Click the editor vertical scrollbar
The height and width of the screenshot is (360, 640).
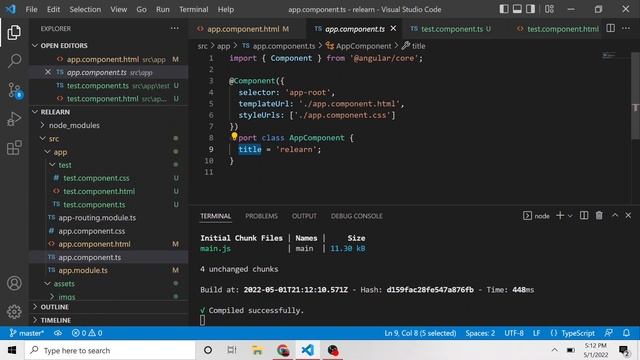(635, 96)
